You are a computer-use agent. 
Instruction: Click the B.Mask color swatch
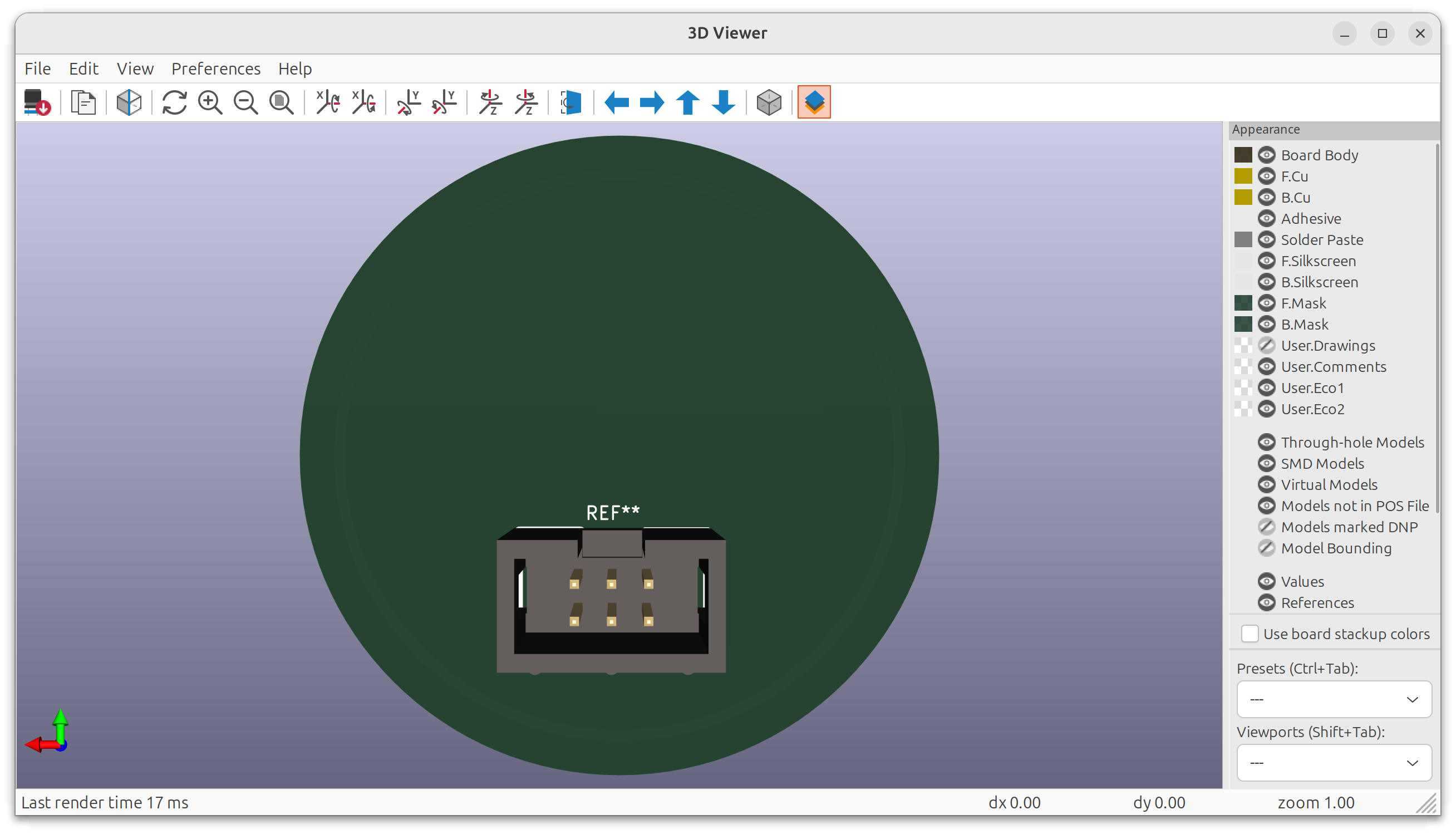pos(1243,325)
